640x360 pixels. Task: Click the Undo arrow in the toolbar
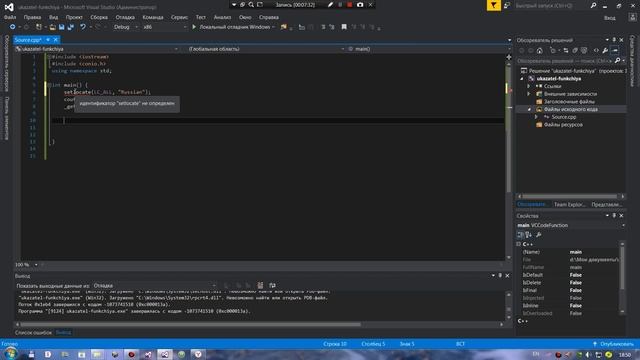83,27
